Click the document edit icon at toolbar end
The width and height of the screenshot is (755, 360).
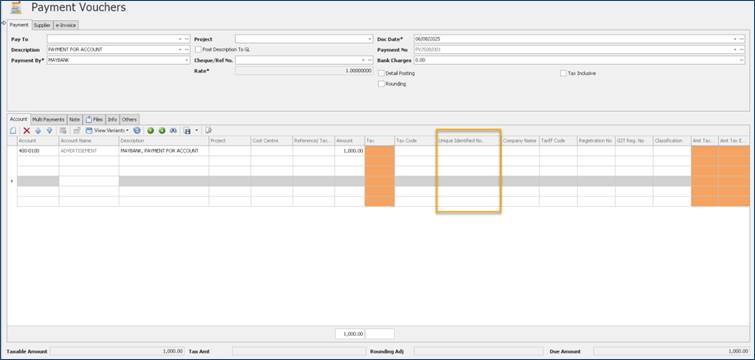(208, 130)
